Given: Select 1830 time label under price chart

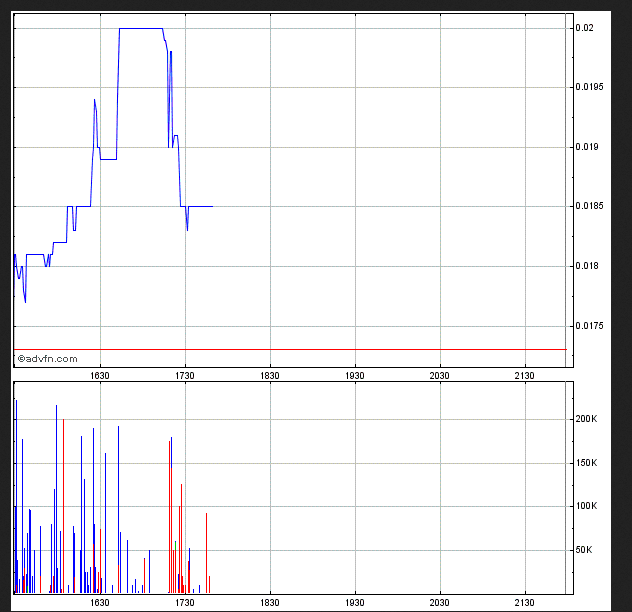Looking at the screenshot, I should 269,375.
